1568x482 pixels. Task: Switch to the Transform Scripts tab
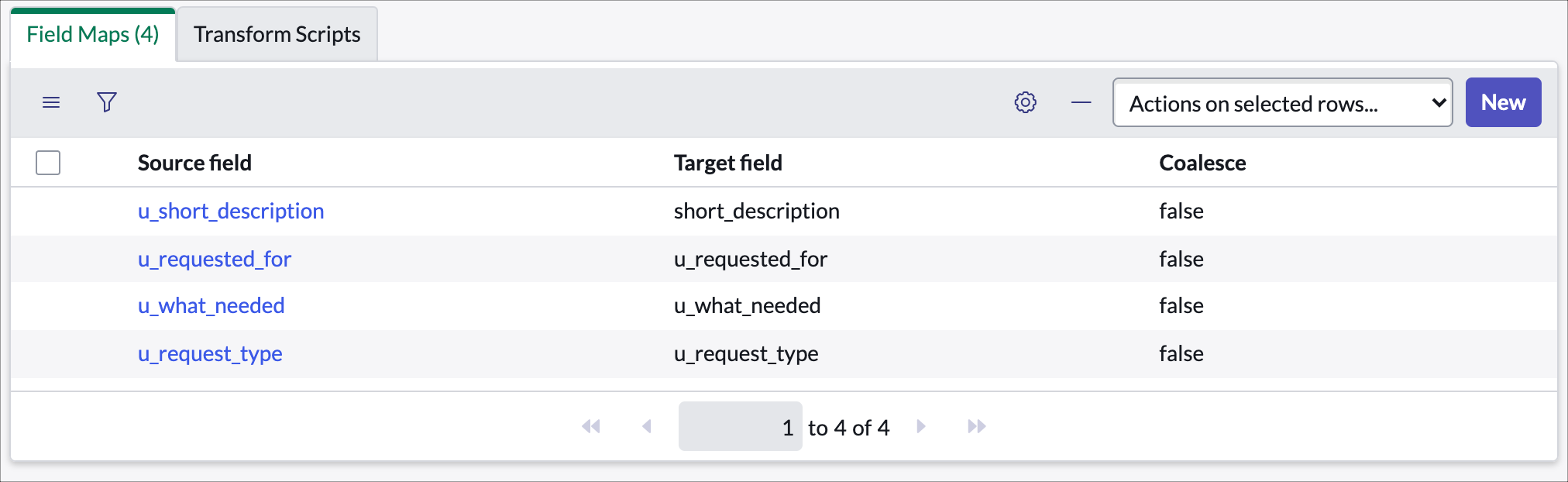click(277, 34)
